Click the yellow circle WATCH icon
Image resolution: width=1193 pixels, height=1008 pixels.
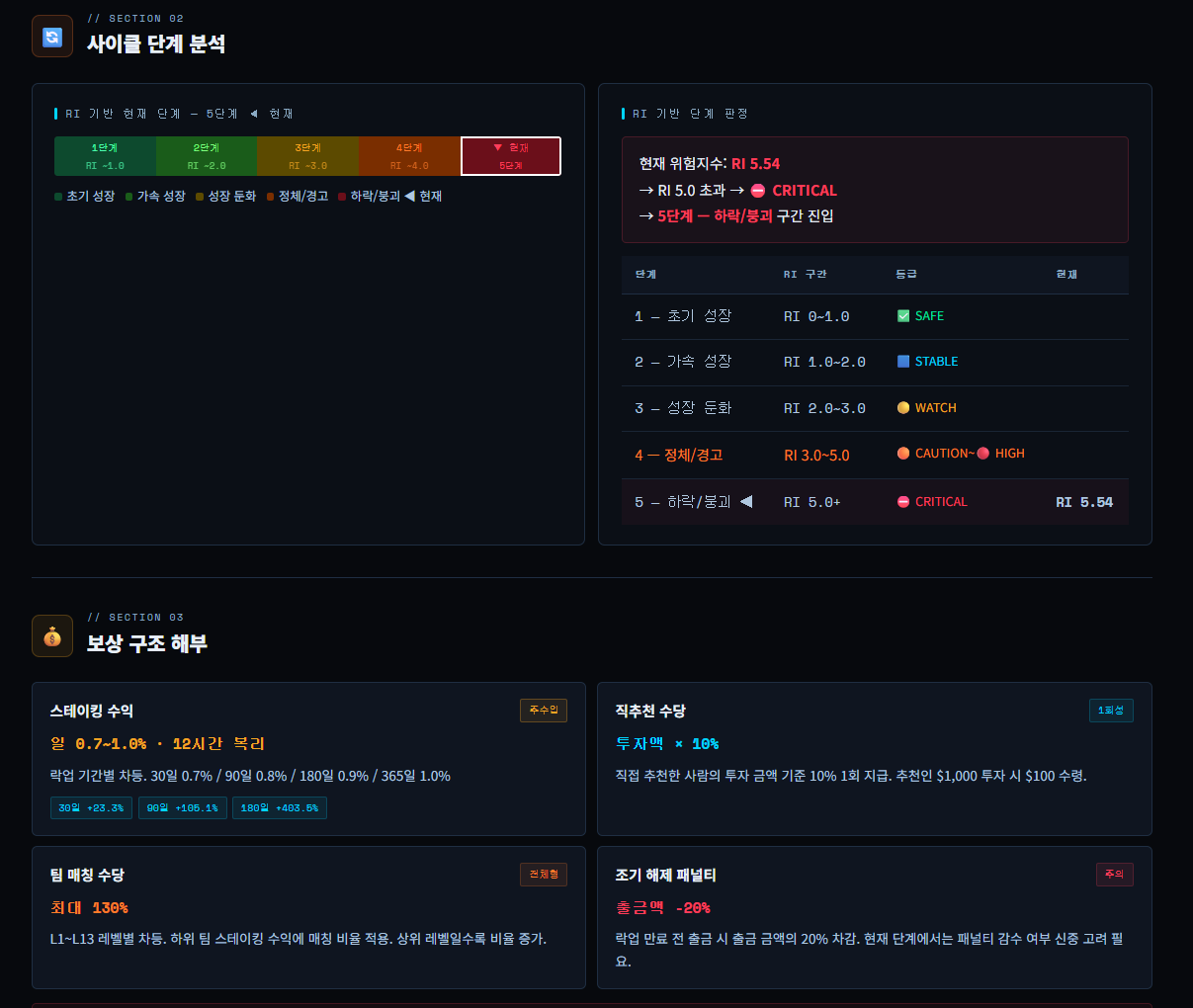click(x=903, y=408)
